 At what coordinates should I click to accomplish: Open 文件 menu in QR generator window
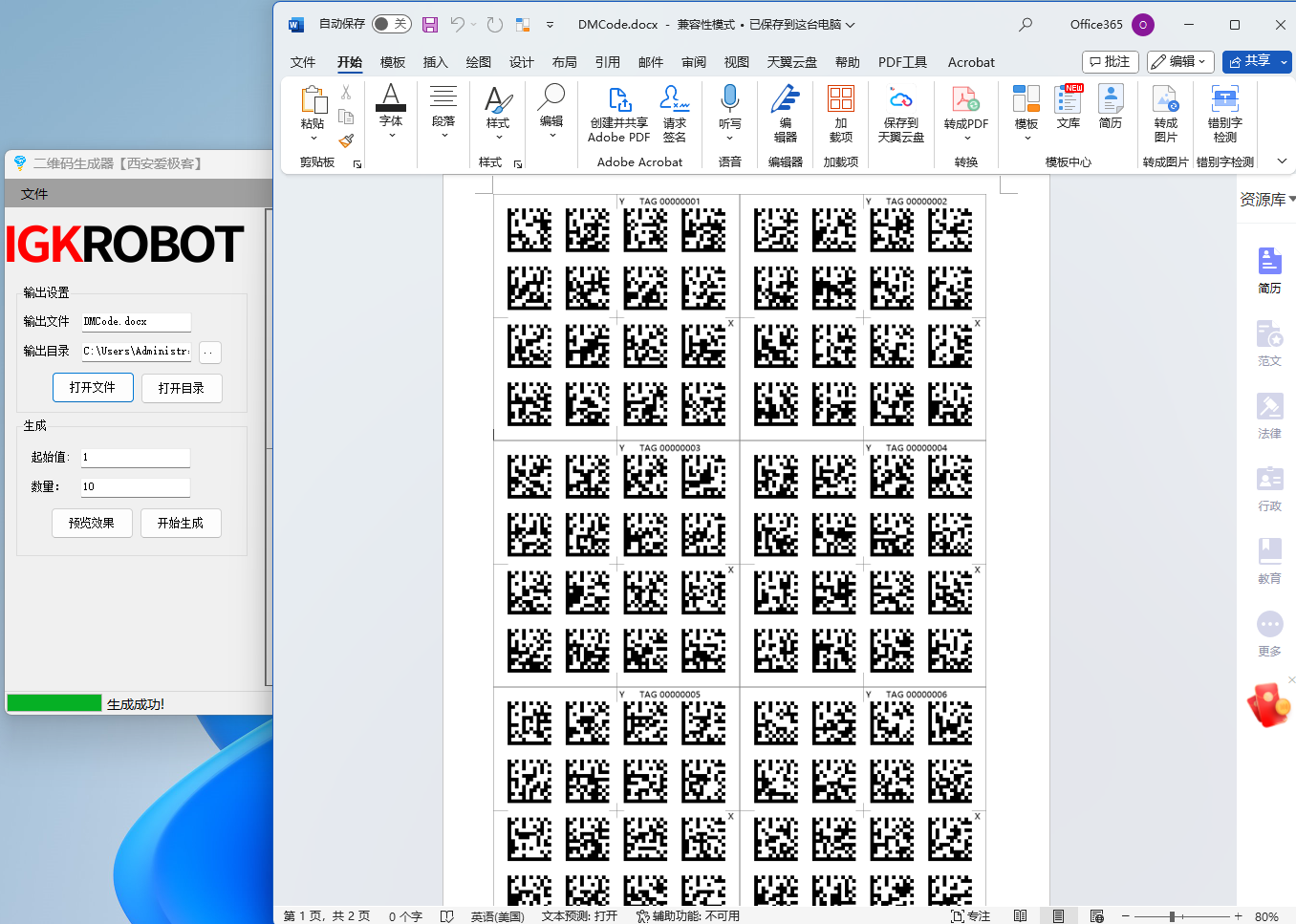point(34,194)
